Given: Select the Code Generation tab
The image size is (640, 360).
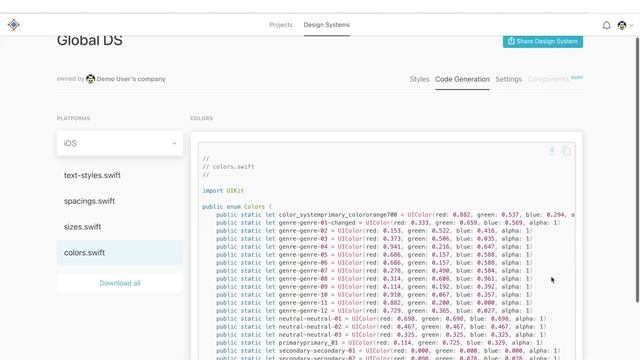Looking at the screenshot, I should [462, 79].
